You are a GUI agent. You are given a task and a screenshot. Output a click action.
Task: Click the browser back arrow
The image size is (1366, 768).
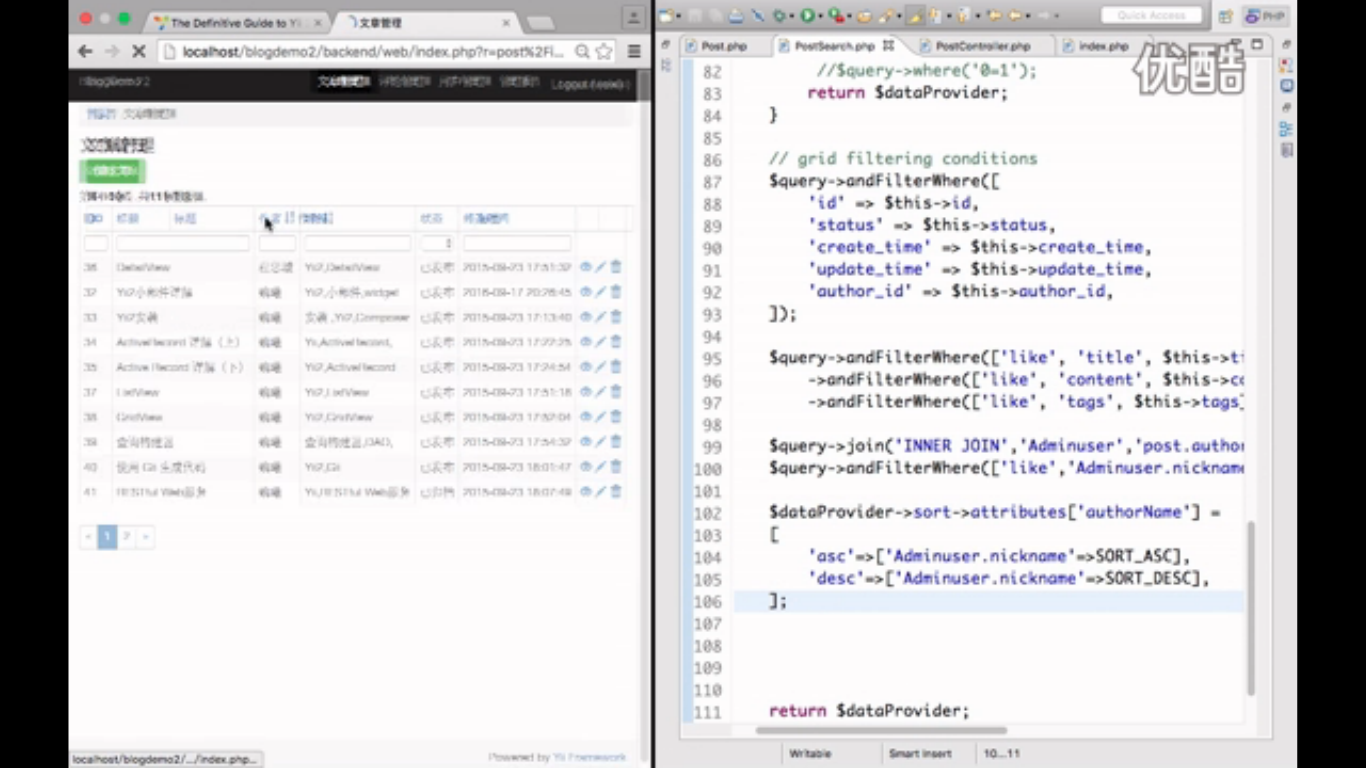tap(86, 51)
